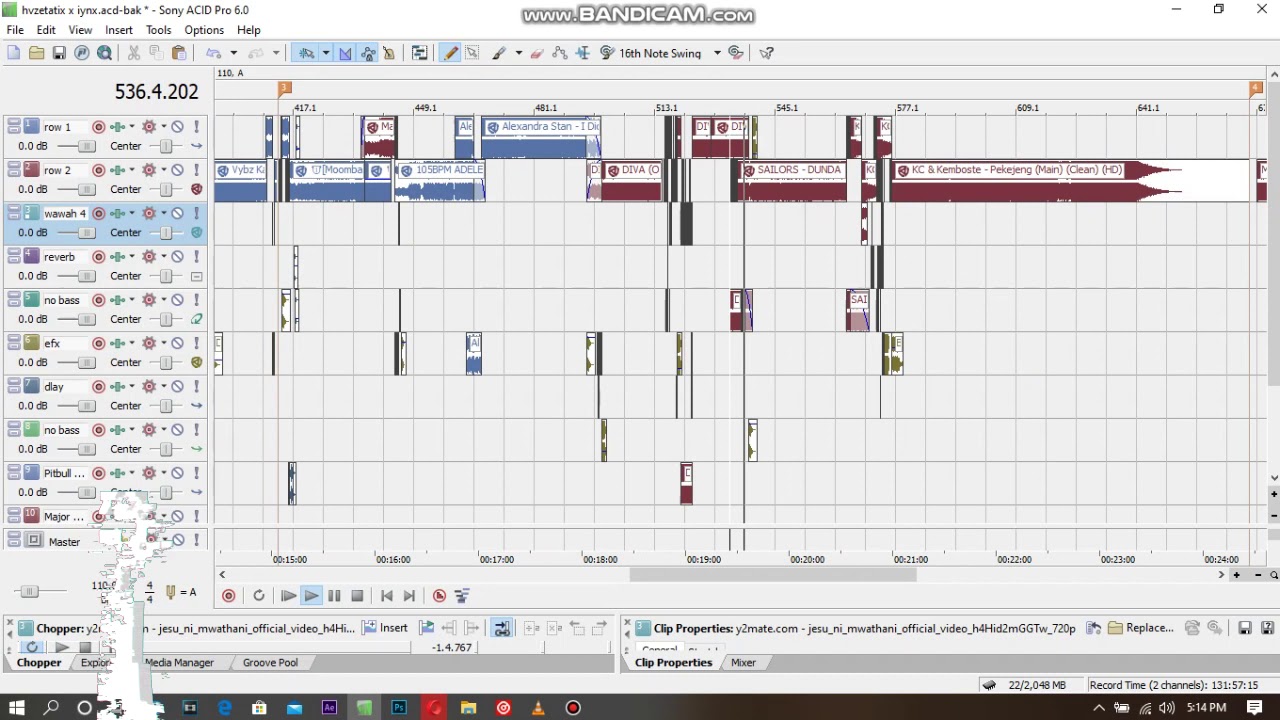The height and width of the screenshot is (720, 1280).
Task: Click the Paste clipboard icon
Action: pos(179,53)
